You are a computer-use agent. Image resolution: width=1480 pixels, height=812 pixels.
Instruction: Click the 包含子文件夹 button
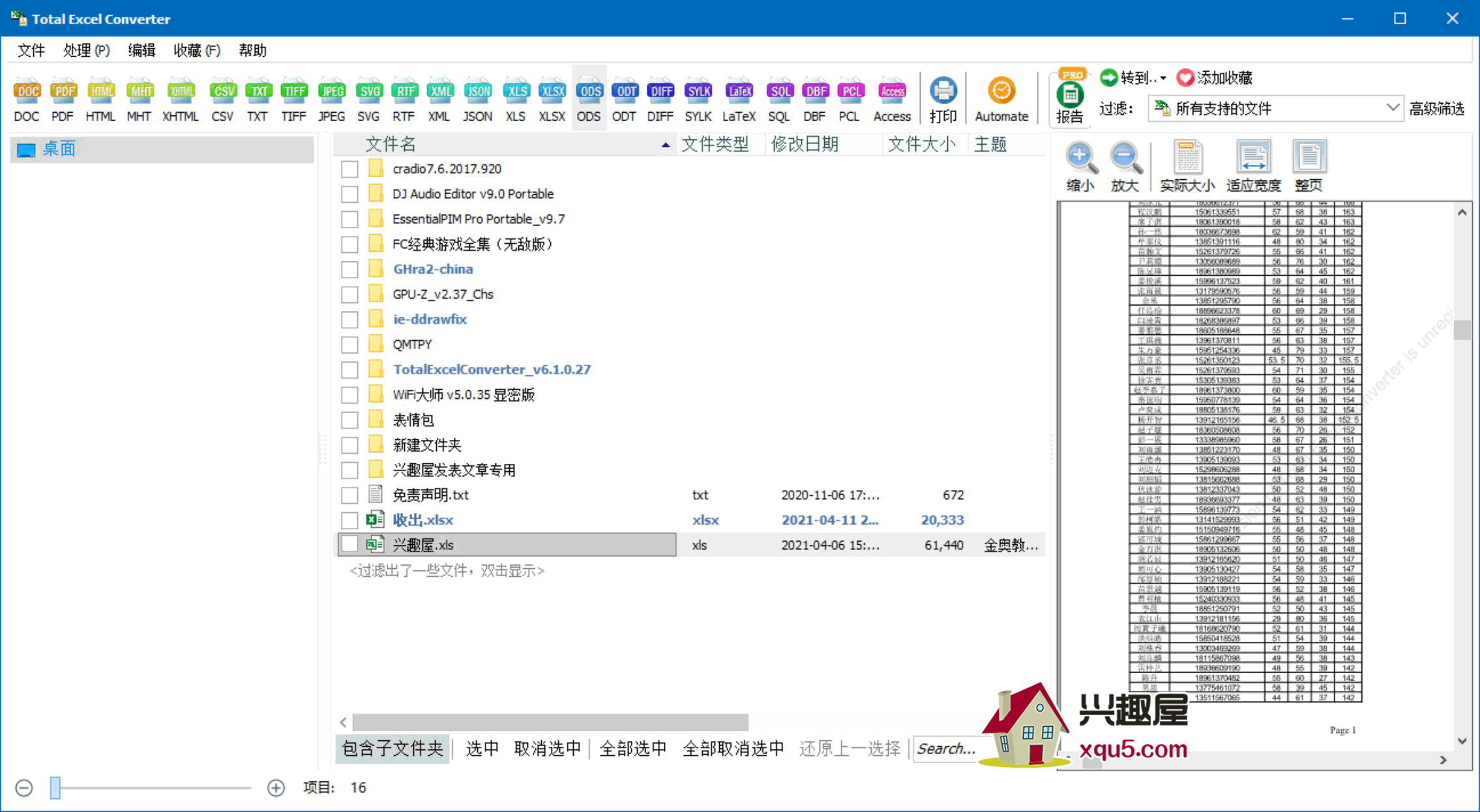pos(392,749)
